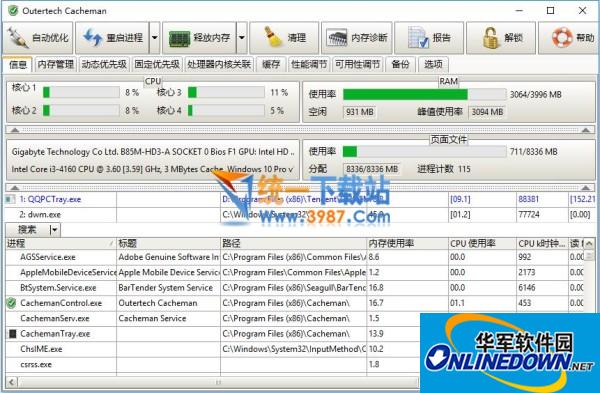600x393 pixels.
Task: Click the 931 MB free memory field
Action: [360, 112]
